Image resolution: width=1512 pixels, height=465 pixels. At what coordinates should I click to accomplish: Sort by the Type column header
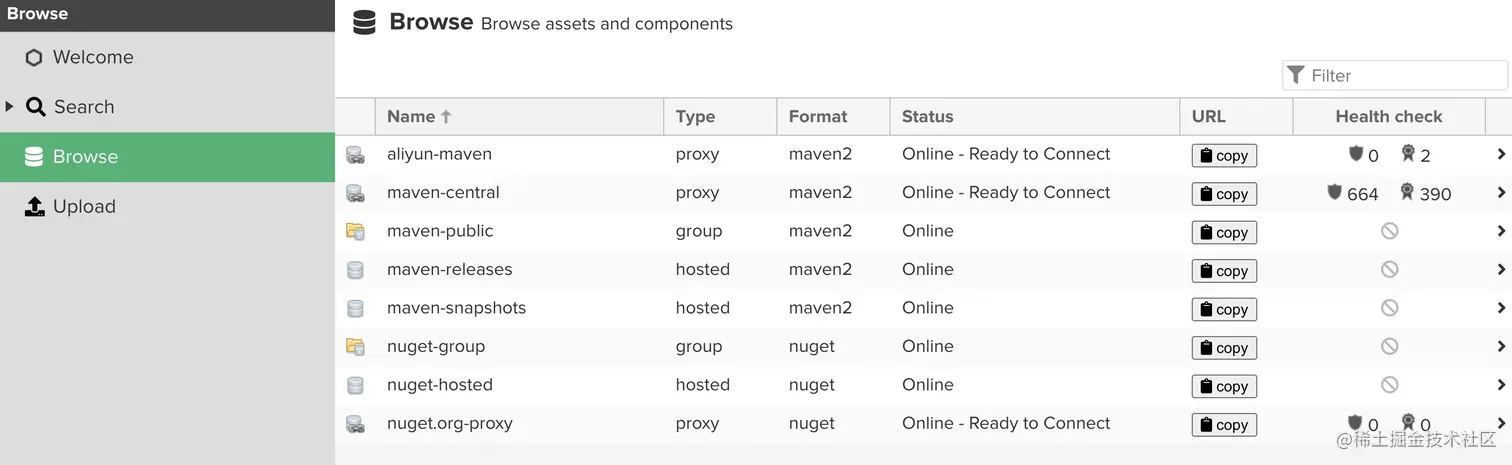(720, 116)
